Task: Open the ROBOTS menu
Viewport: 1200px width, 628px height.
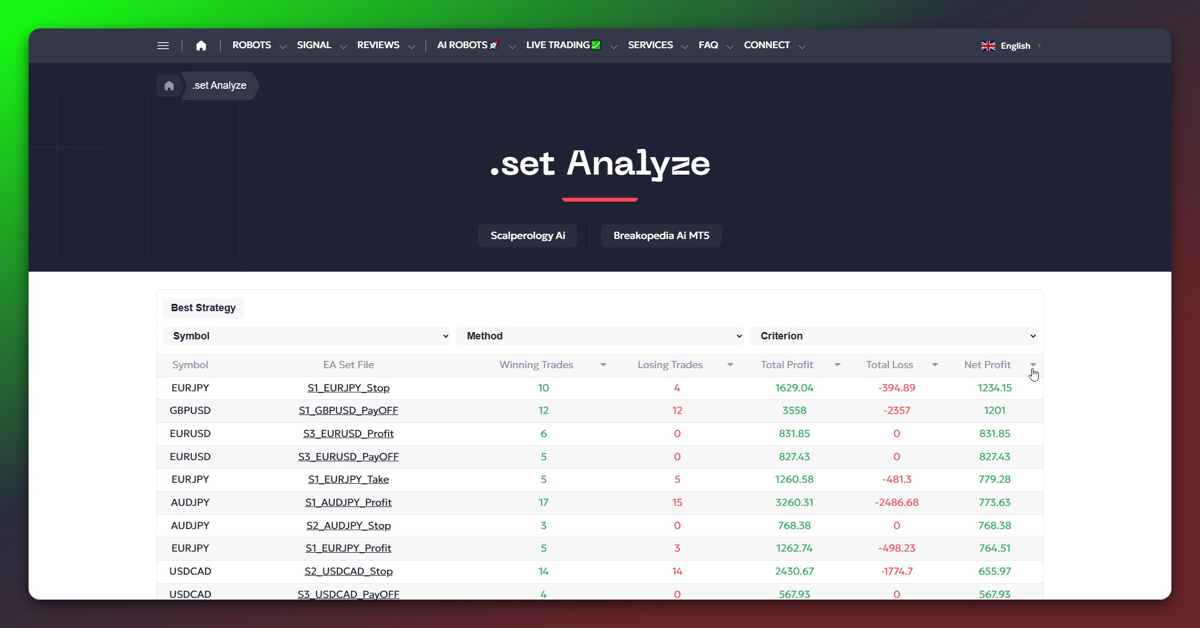Action: click(x=252, y=45)
